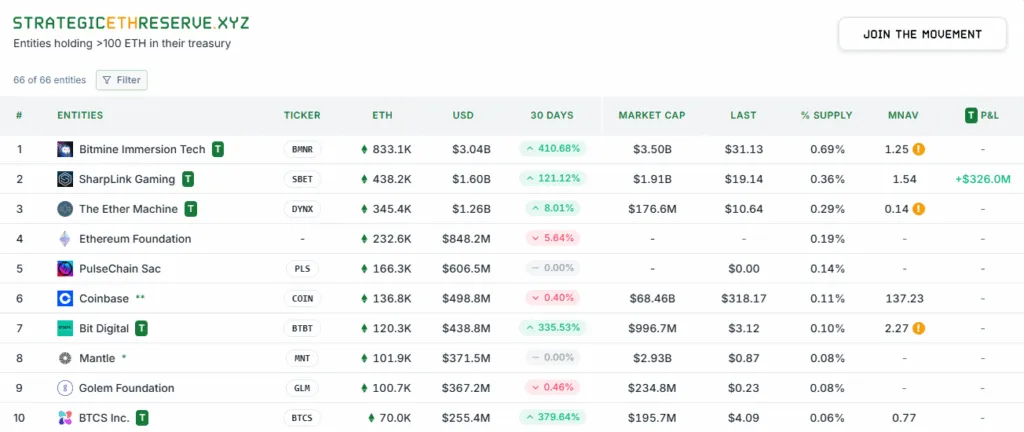Click the BTBT ticker pill

click(x=302, y=328)
